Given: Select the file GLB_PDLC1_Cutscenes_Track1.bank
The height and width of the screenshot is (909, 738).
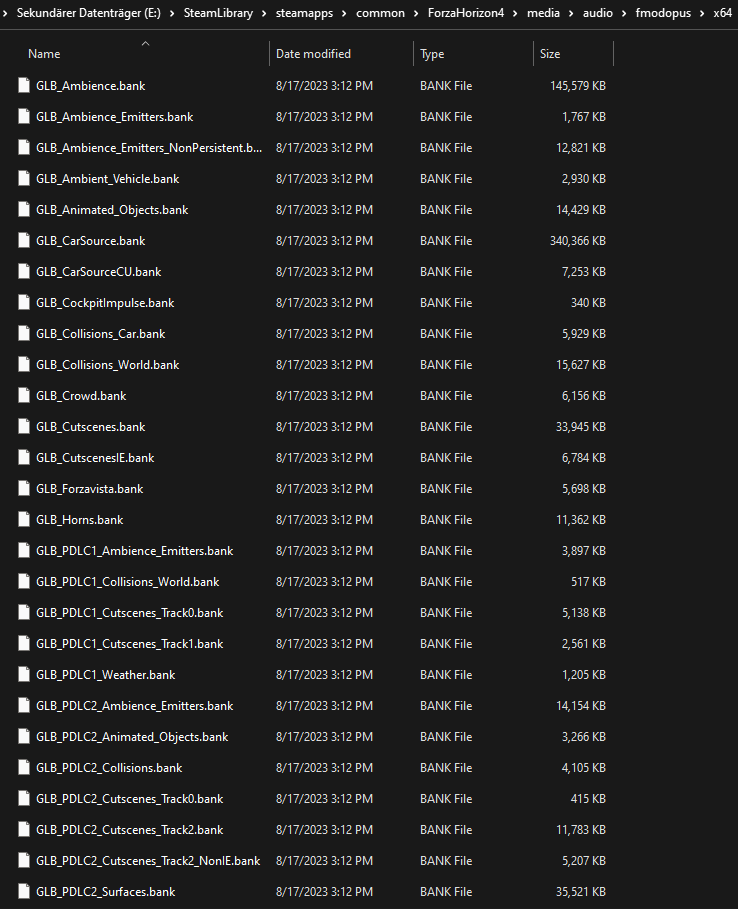Looking at the screenshot, I should tap(130, 644).
